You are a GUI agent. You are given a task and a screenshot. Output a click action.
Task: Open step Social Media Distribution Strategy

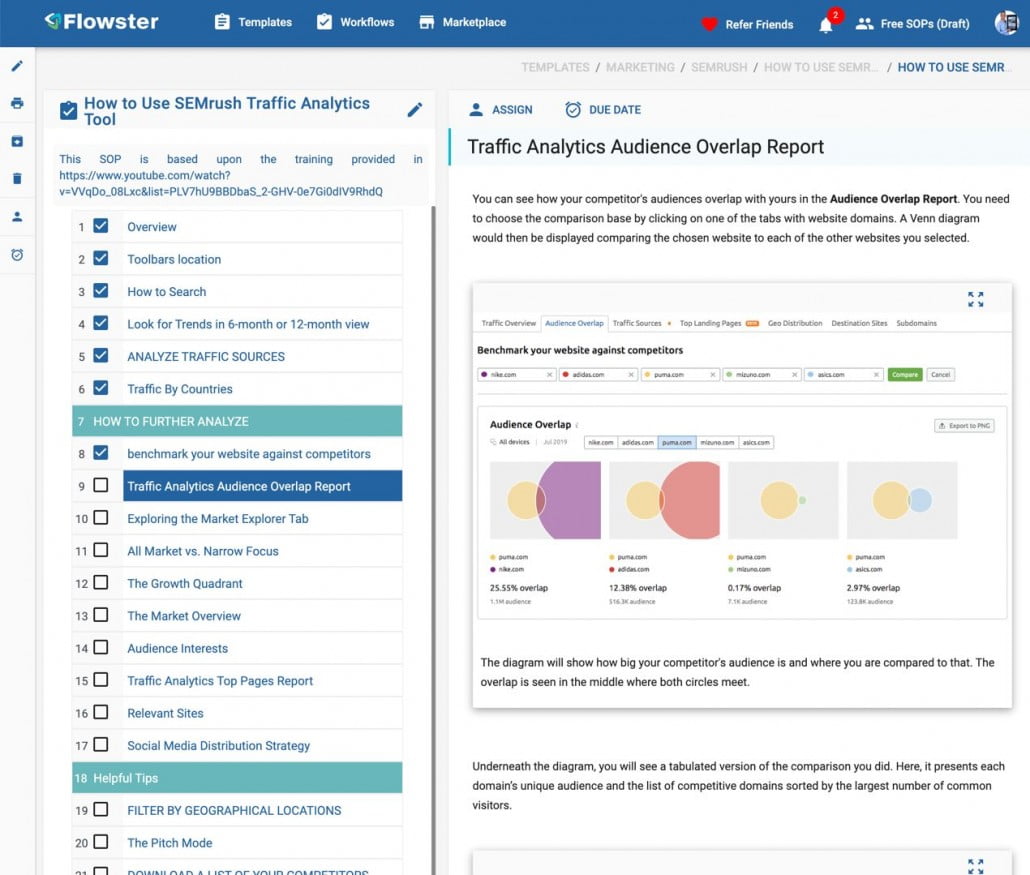(x=219, y=746)
